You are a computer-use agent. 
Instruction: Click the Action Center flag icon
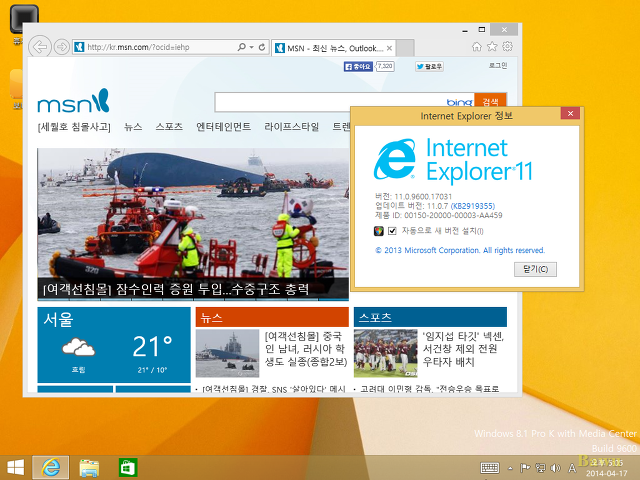524,468
